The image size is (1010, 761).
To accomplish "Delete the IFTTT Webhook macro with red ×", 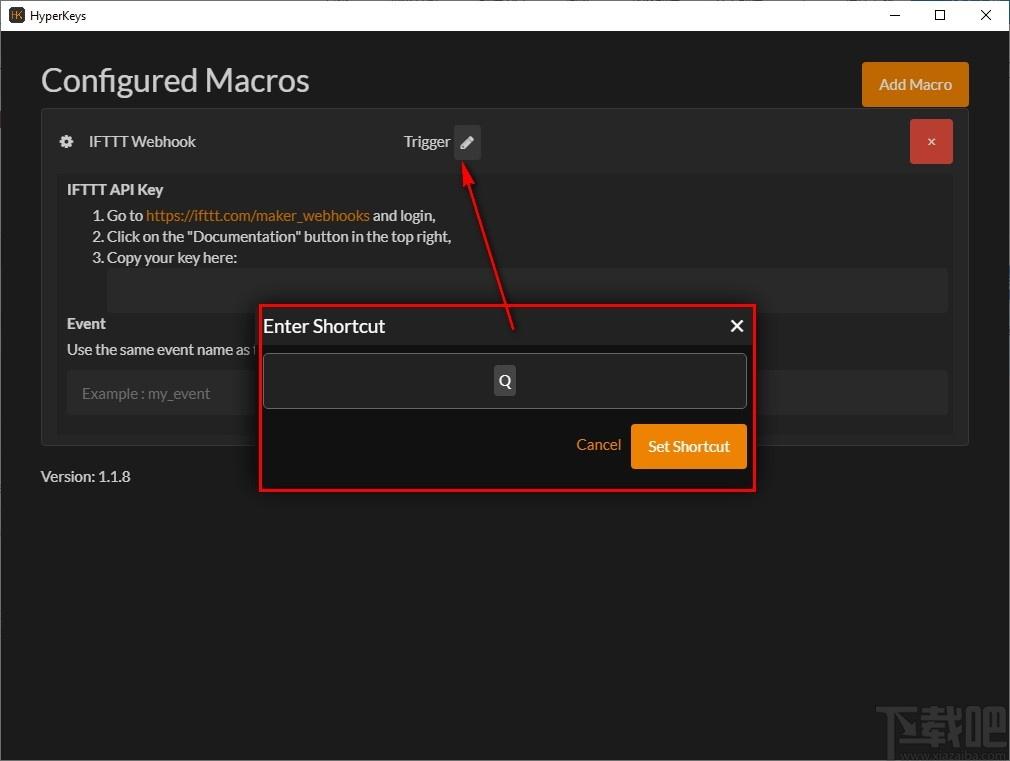I will [x=931, y=142].
